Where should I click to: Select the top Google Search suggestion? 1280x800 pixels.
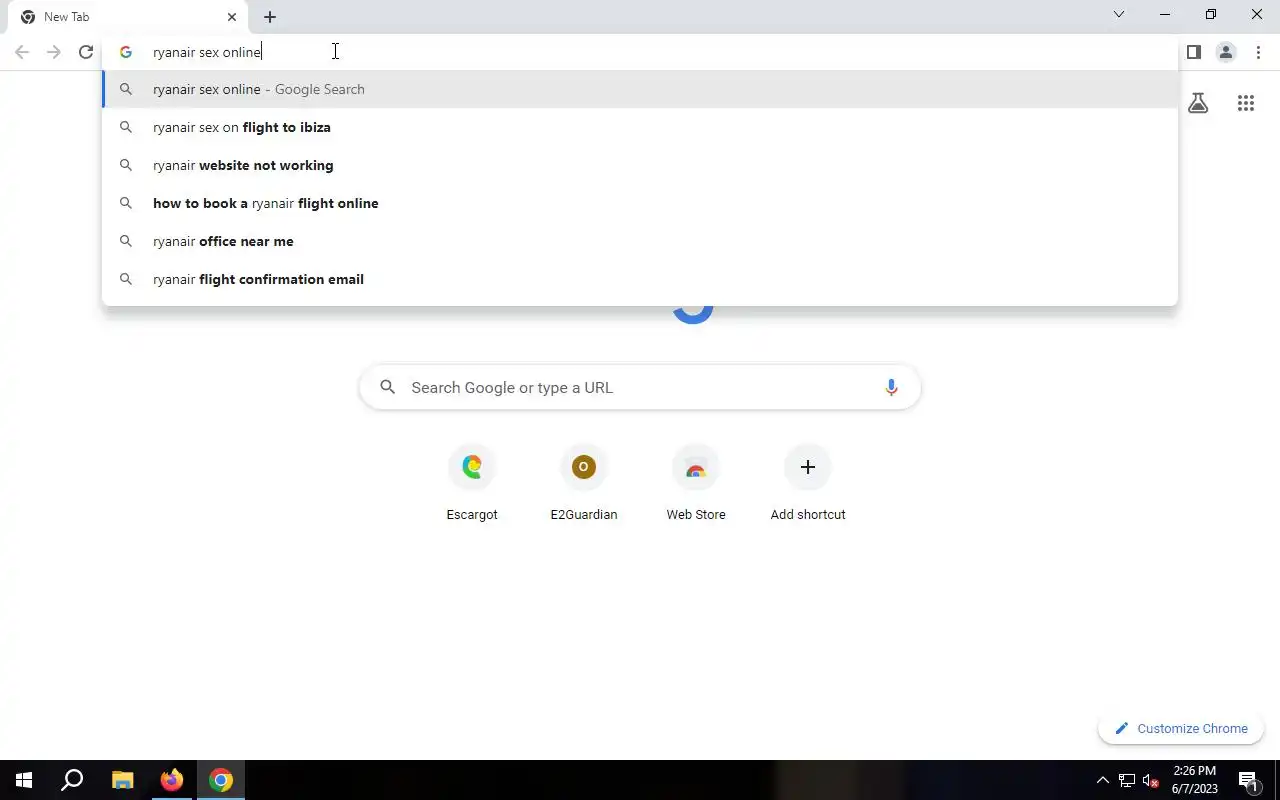(x=640, y=89)
